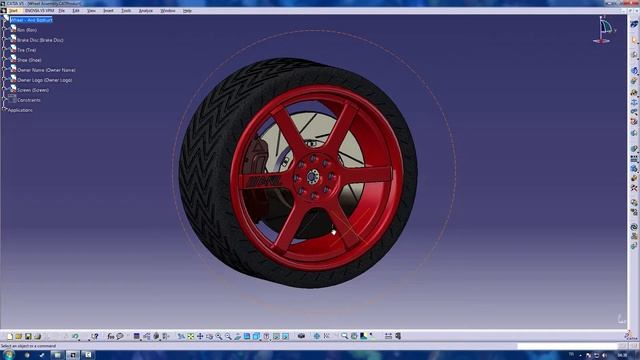This screenshot has height=360, width=640.
Task: Expand the Screws tree node
Action: pos(5,90)
